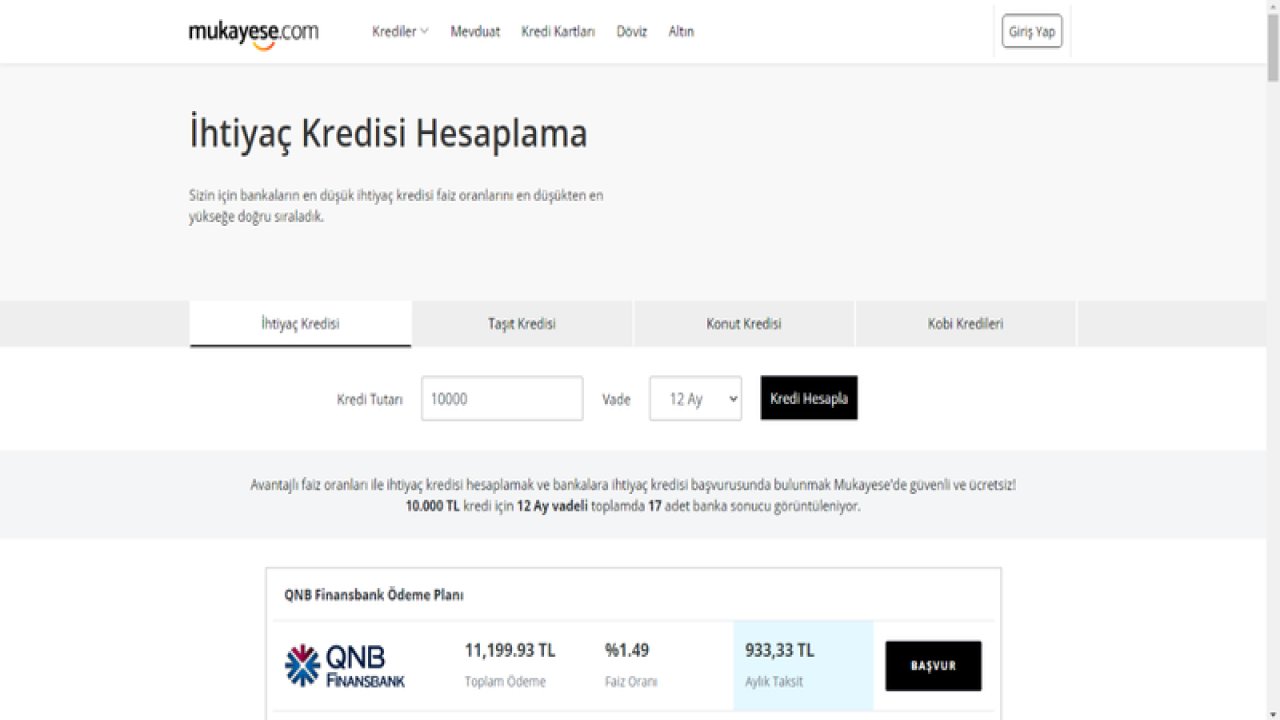Open the Döviz section
The height and width of the screenshot is (720, 1280).
631,31
